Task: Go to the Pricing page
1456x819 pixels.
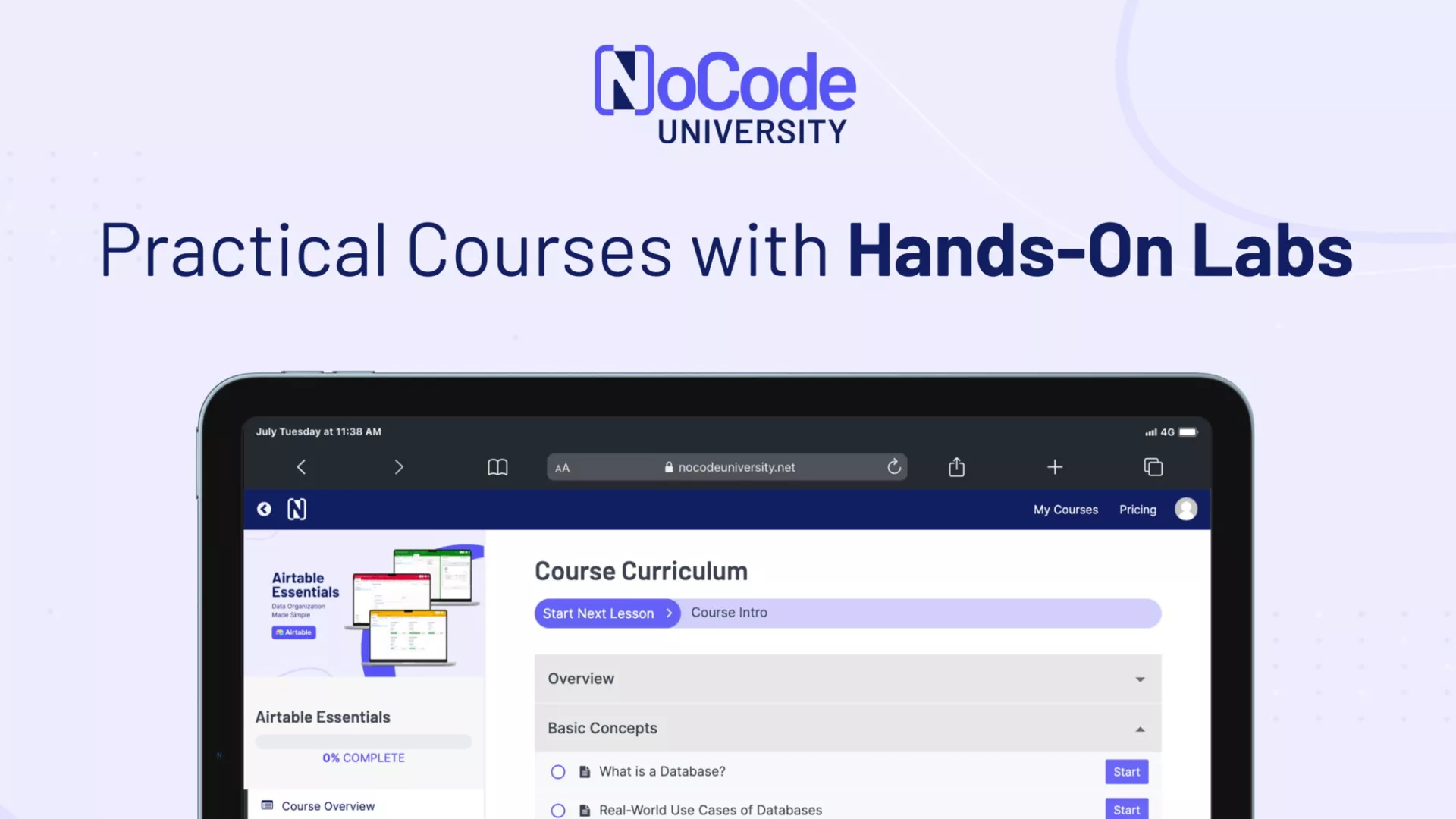Action: click(x=1137, y=510)
